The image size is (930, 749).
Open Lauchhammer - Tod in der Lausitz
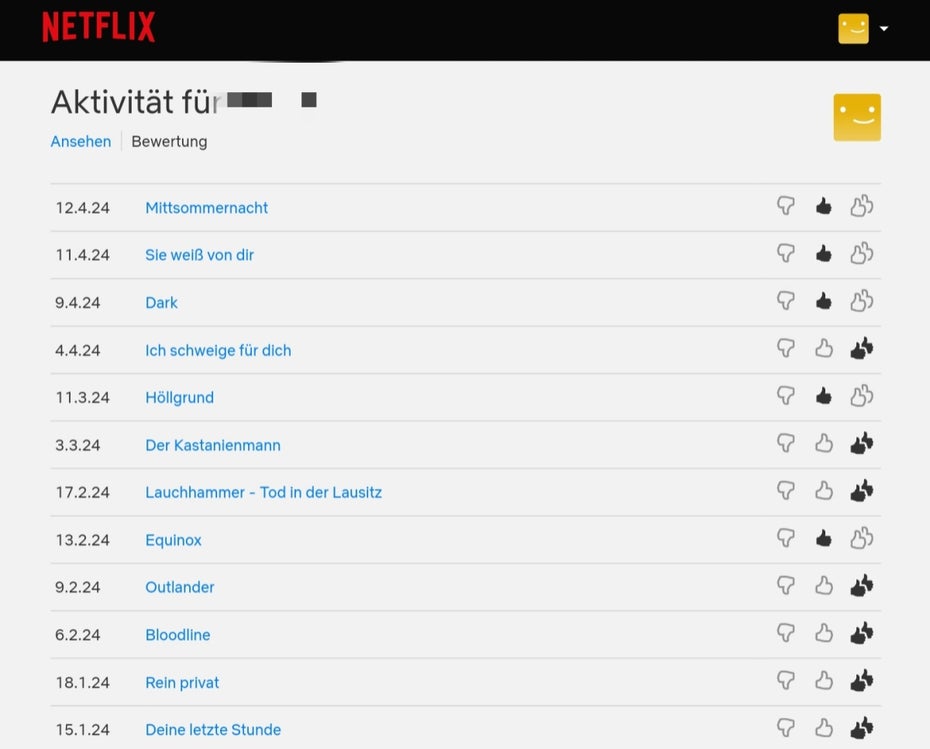pos(263,492)
